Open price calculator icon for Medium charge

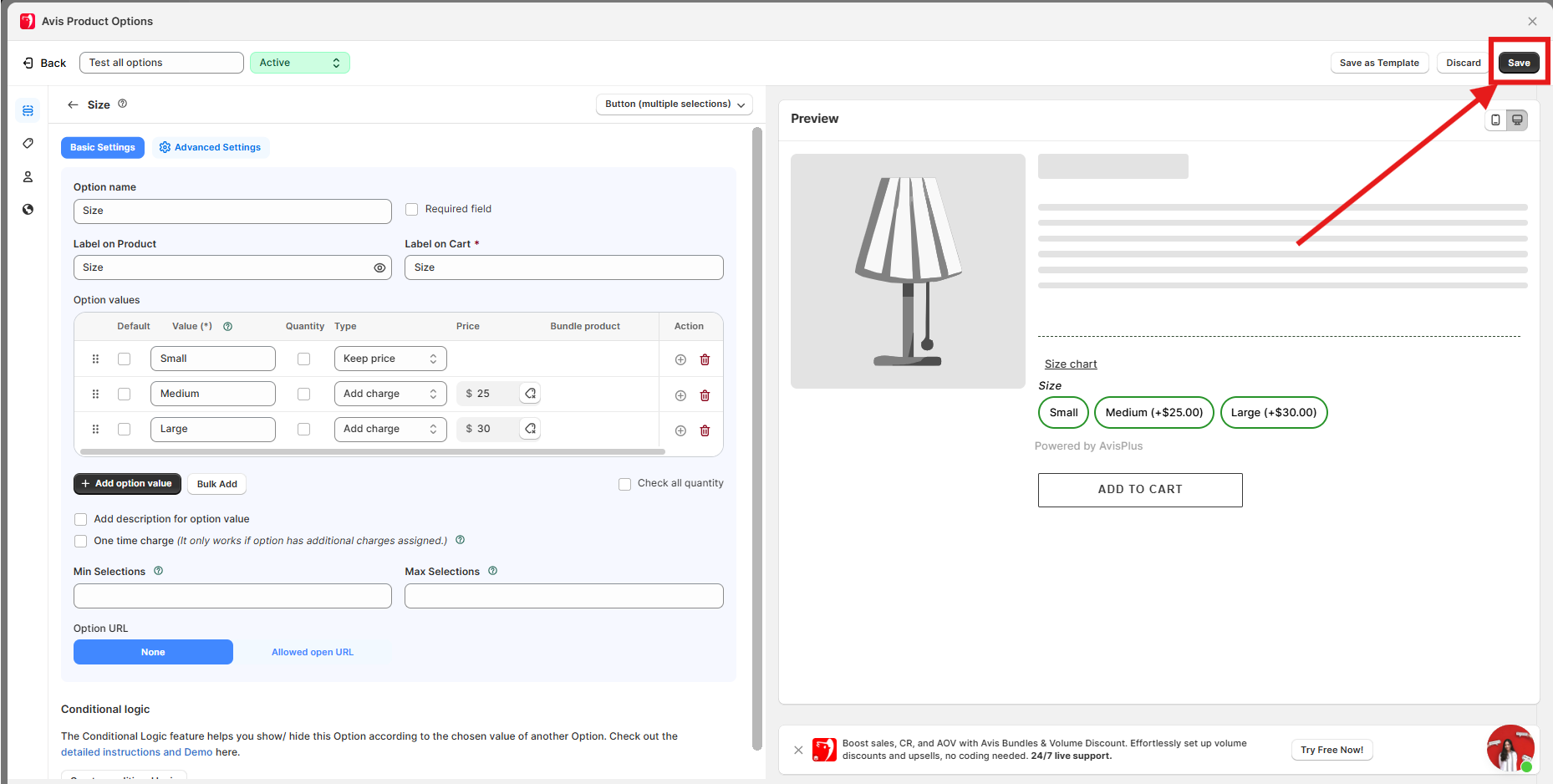click(x=530, y=394)
